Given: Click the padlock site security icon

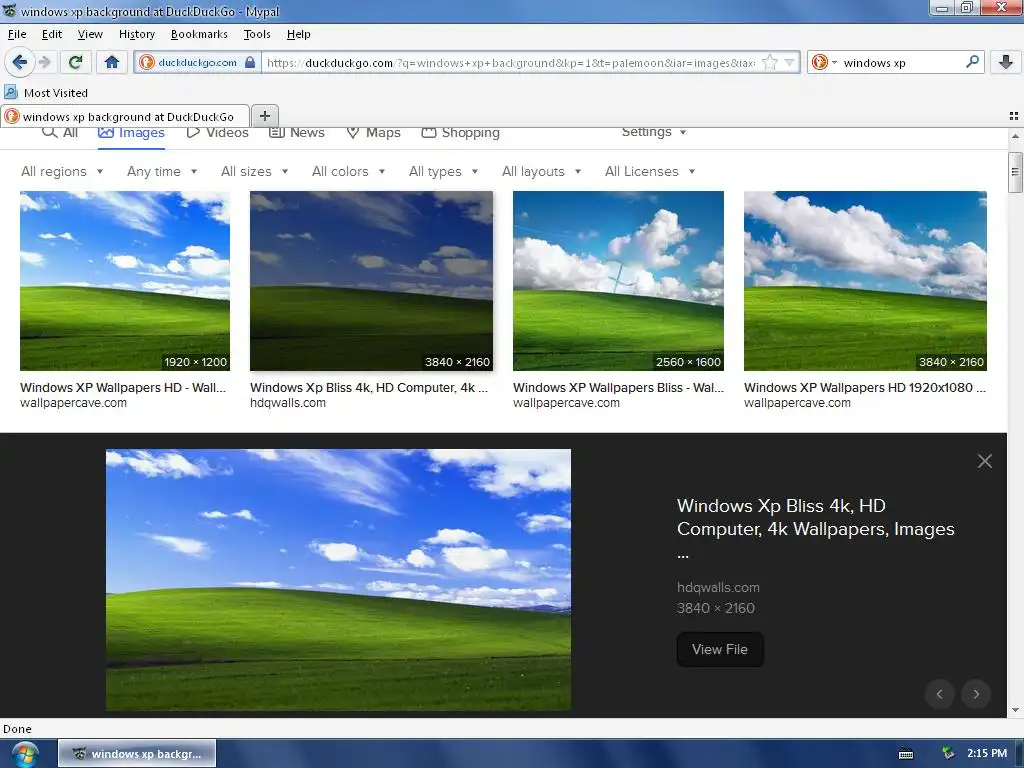Looking at the screenshot, I should tap(249, 63).
